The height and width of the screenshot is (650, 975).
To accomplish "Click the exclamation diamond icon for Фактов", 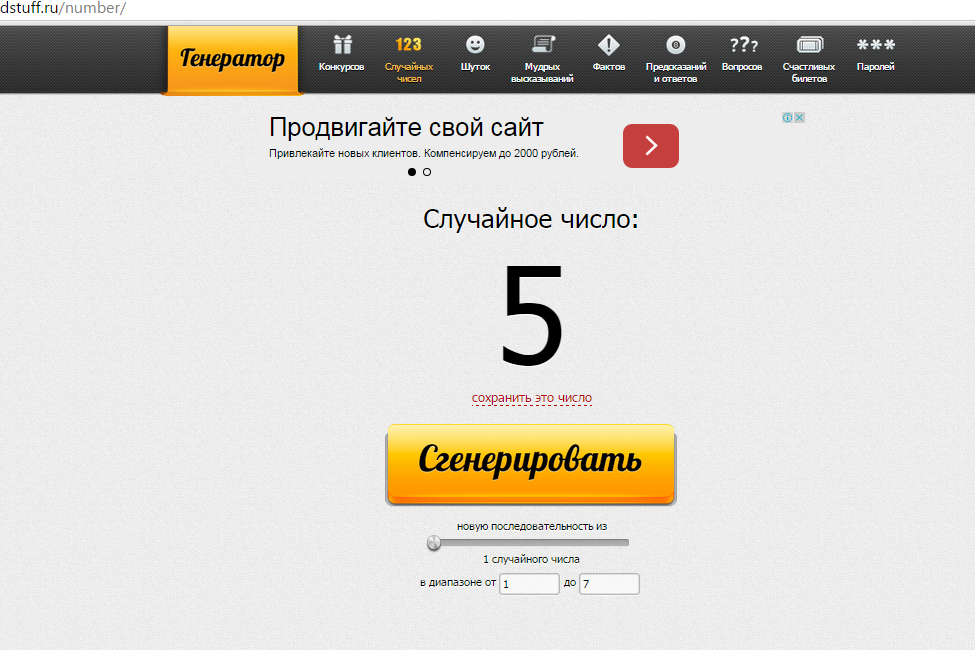I will 609,45.
